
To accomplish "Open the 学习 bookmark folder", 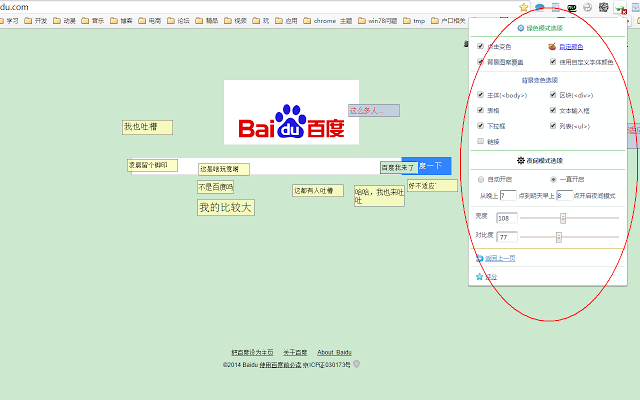I will (x=9, y=20).
